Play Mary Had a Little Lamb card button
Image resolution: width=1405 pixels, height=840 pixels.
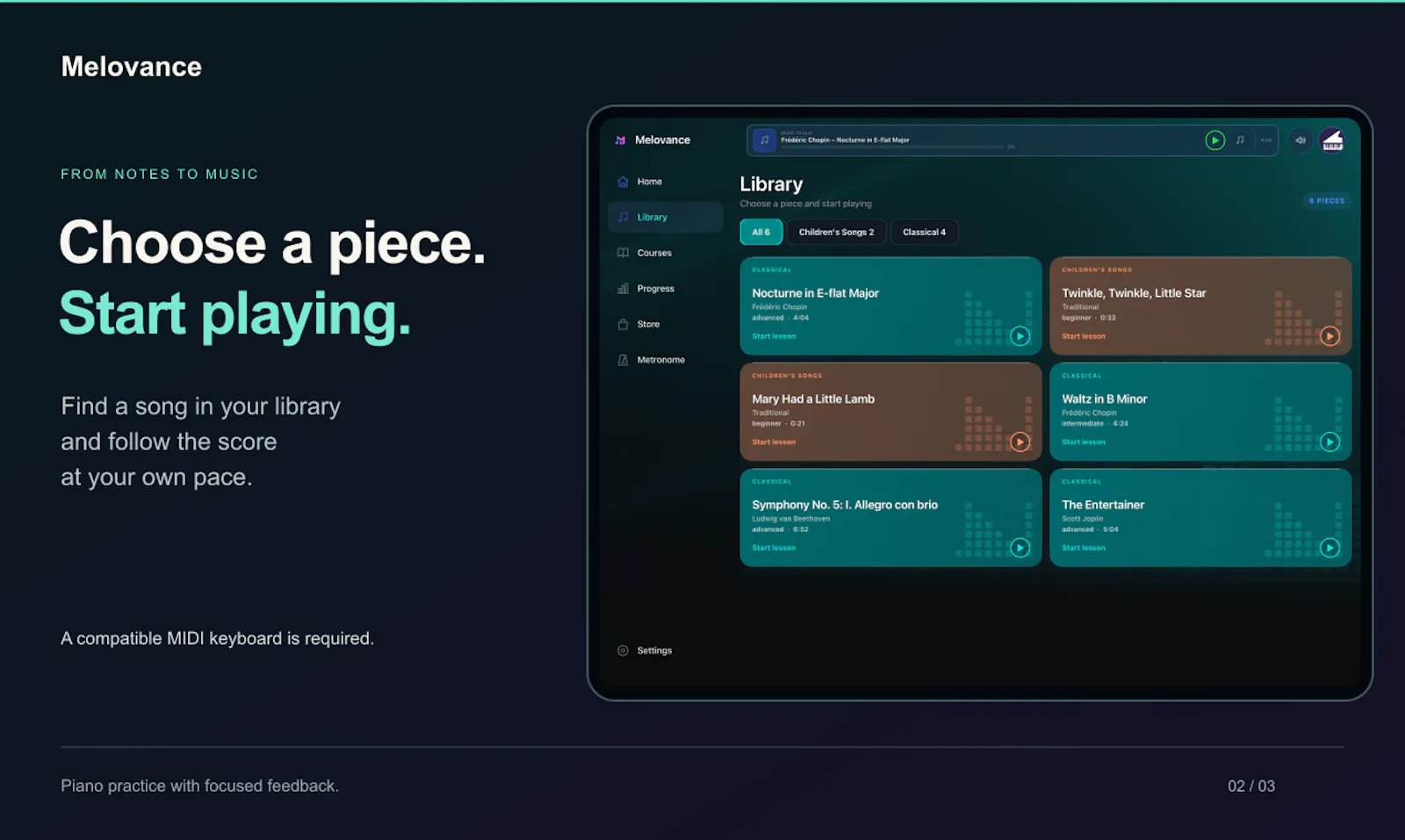[x=1020, y=442]
